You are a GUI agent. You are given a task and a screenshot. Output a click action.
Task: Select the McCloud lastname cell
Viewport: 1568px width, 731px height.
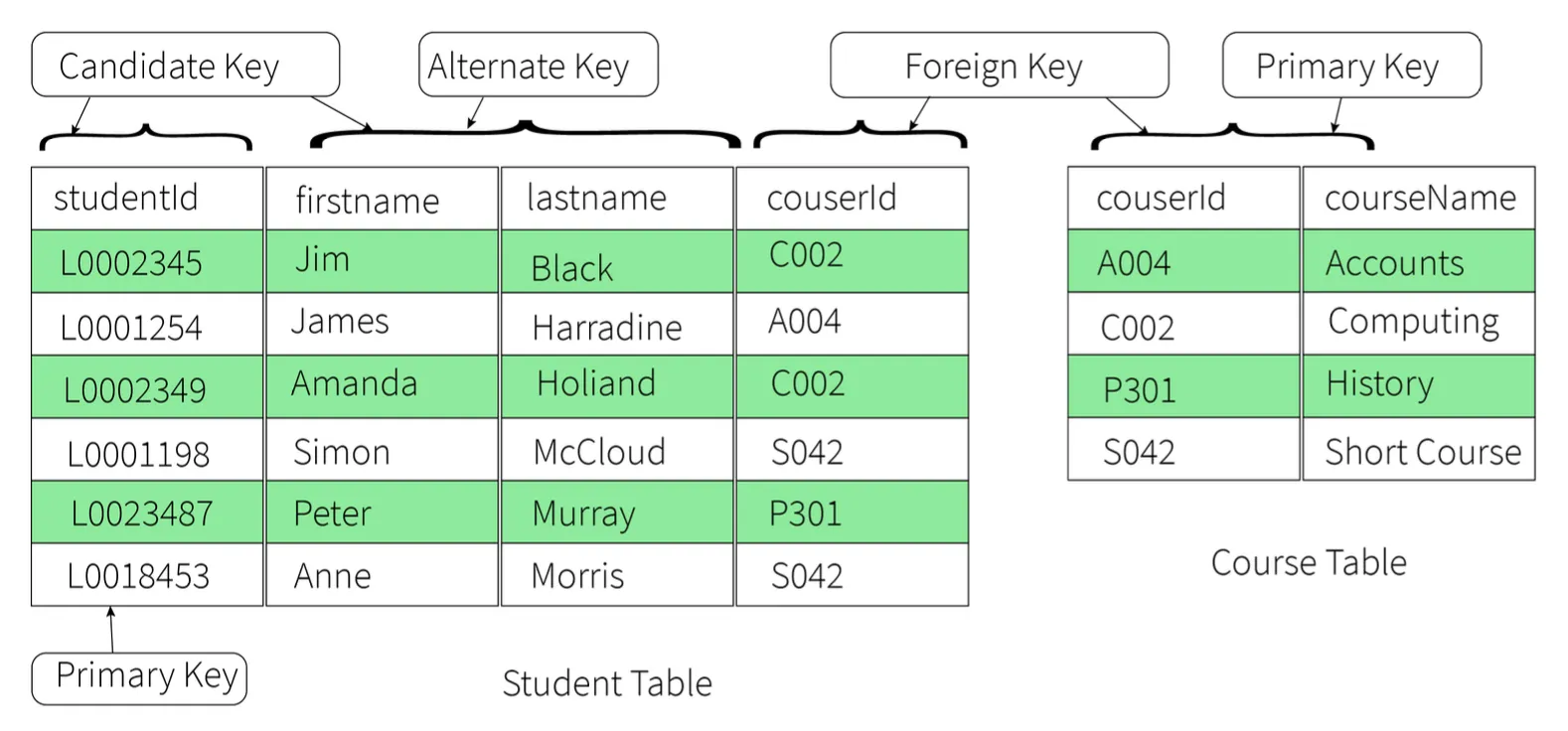[617, 450]
